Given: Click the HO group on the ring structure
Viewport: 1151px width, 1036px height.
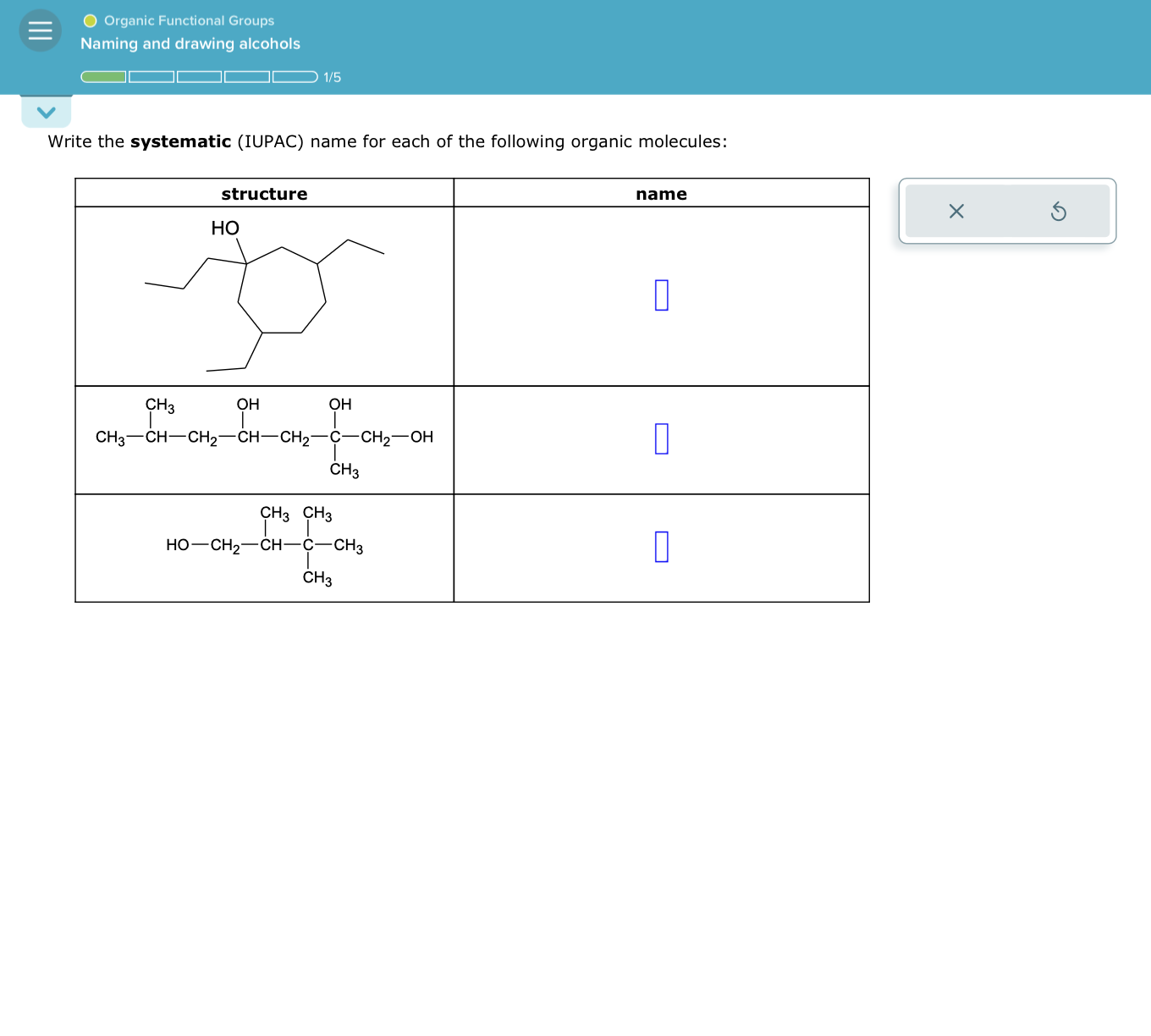Looking at the screenshot, I should 225,227.
